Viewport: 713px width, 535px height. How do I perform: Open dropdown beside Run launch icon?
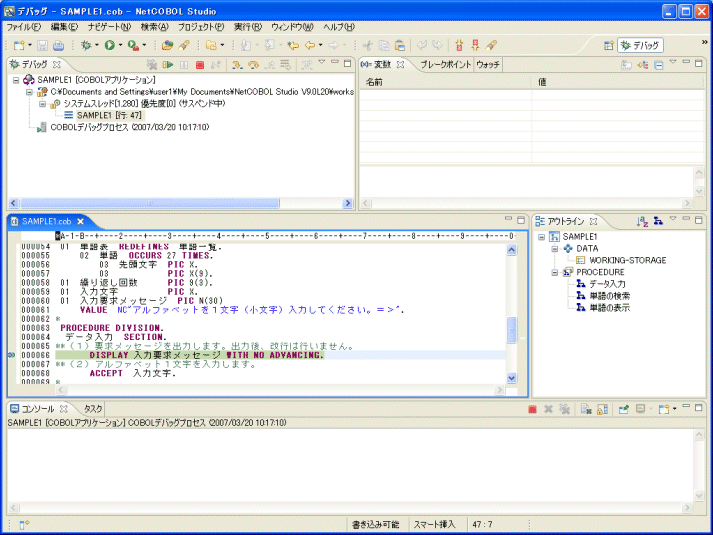[x=121, y=45]
